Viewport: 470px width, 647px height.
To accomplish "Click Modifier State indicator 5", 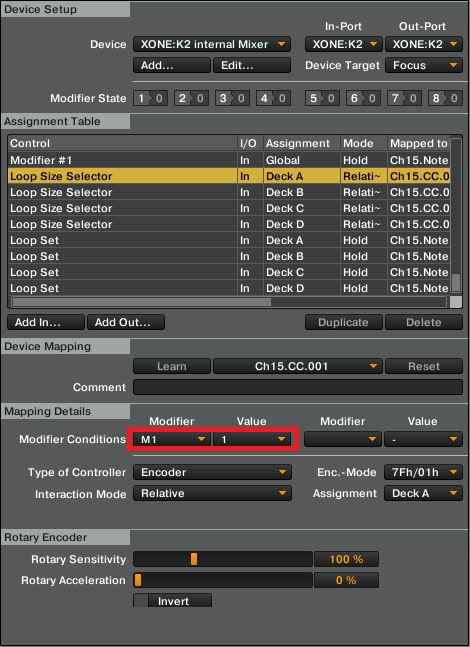I will [x=322, y=98].
